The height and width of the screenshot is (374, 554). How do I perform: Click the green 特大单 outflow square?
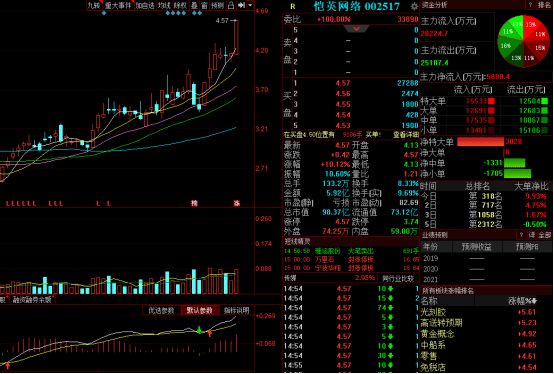(544, 101)
